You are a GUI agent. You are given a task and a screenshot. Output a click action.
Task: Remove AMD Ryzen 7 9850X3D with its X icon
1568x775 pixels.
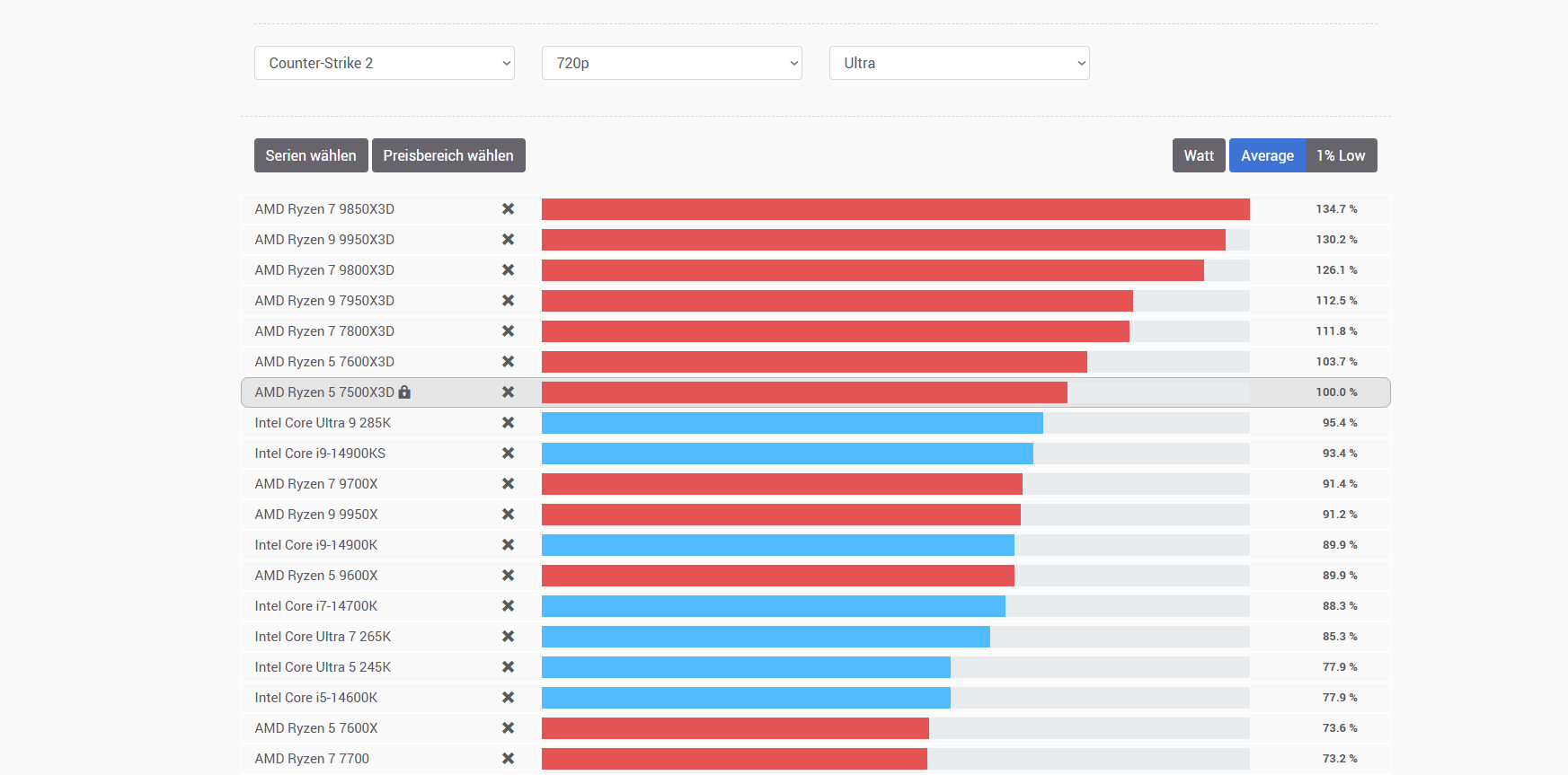tap(508, 209)
